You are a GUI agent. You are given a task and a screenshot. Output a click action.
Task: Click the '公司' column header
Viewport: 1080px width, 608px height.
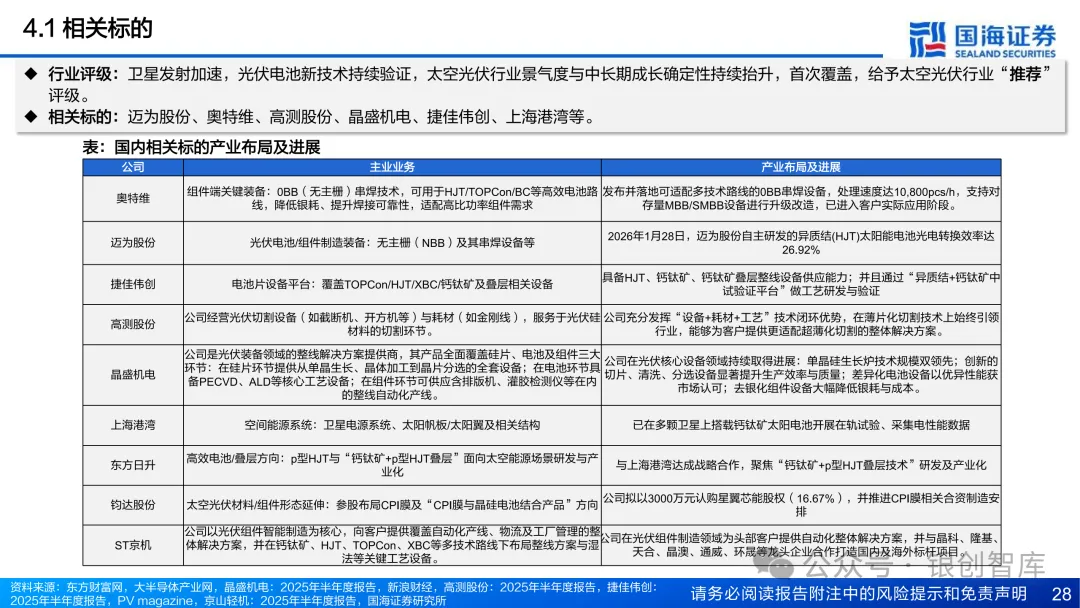[x=133, y=167]
